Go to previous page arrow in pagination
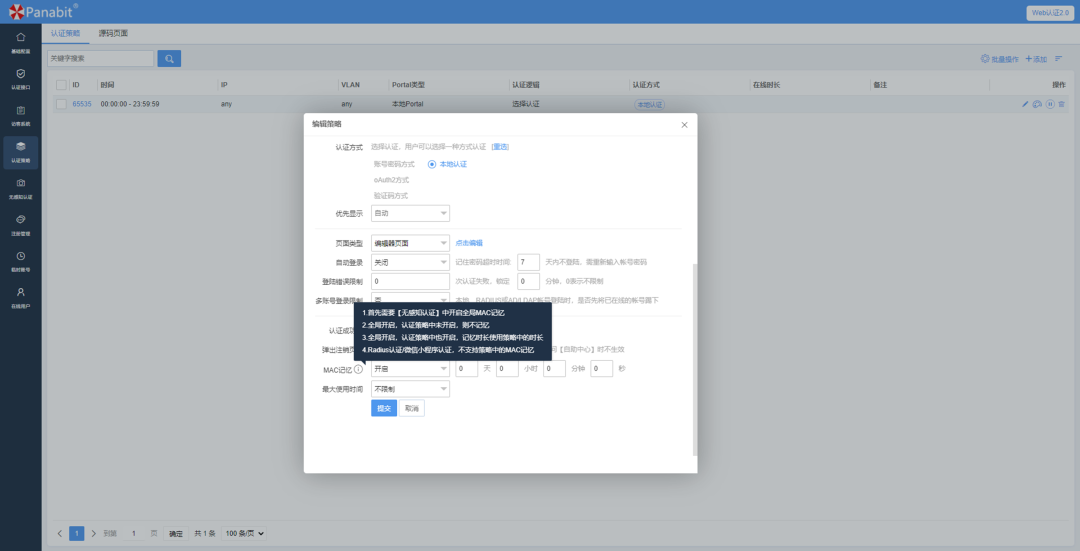Image resolution: width=1080 pixels, height=551 pixels. (x=60, y=533)
